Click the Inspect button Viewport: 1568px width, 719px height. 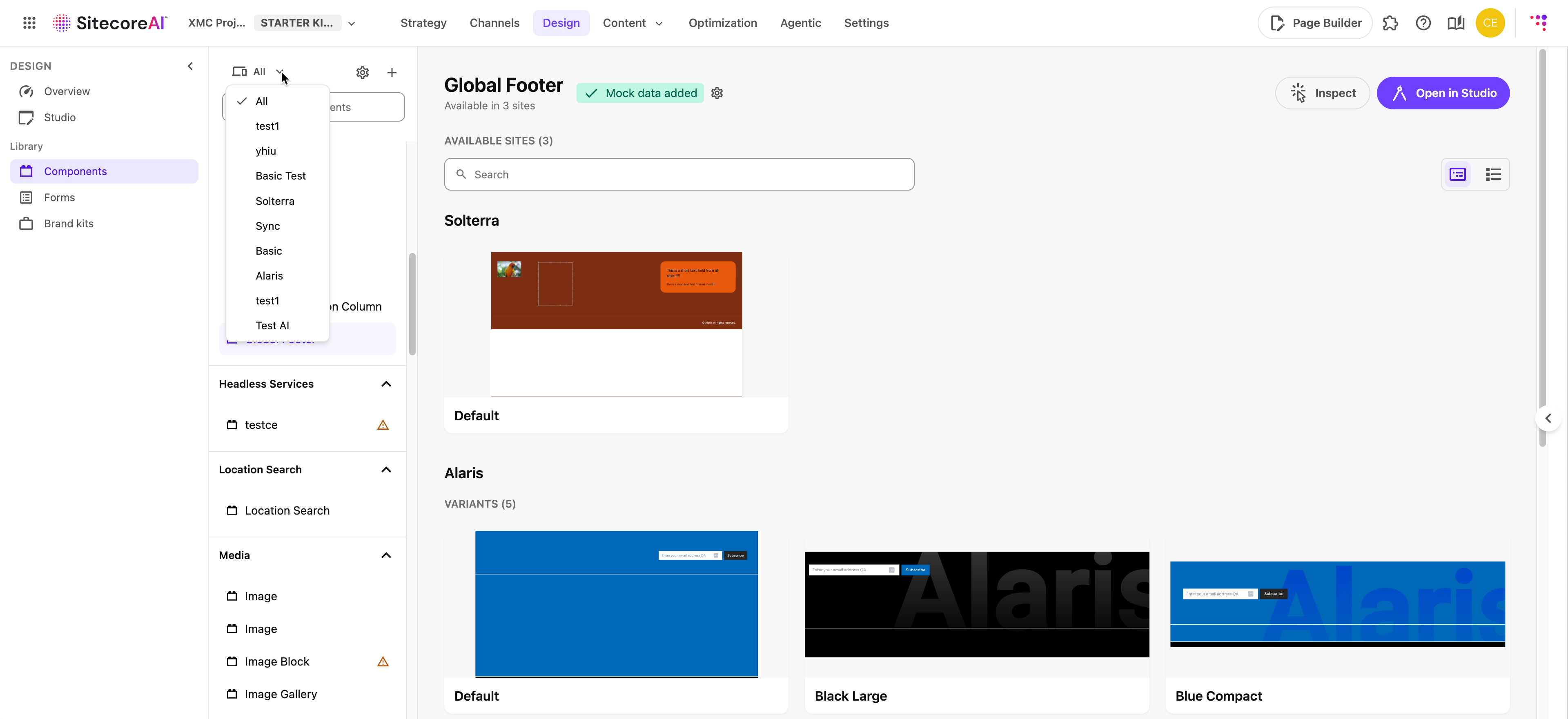pos(1323,93)
